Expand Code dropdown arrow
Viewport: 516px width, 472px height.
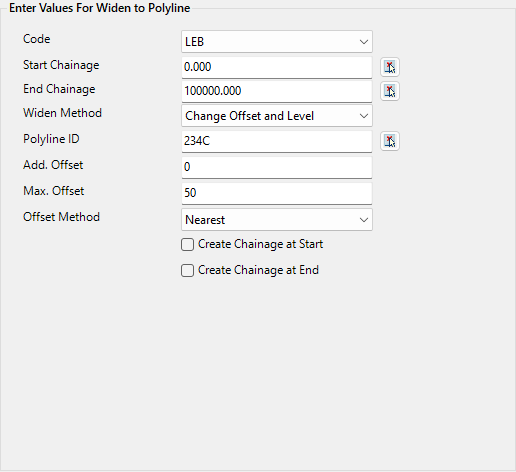pos(364,42)
